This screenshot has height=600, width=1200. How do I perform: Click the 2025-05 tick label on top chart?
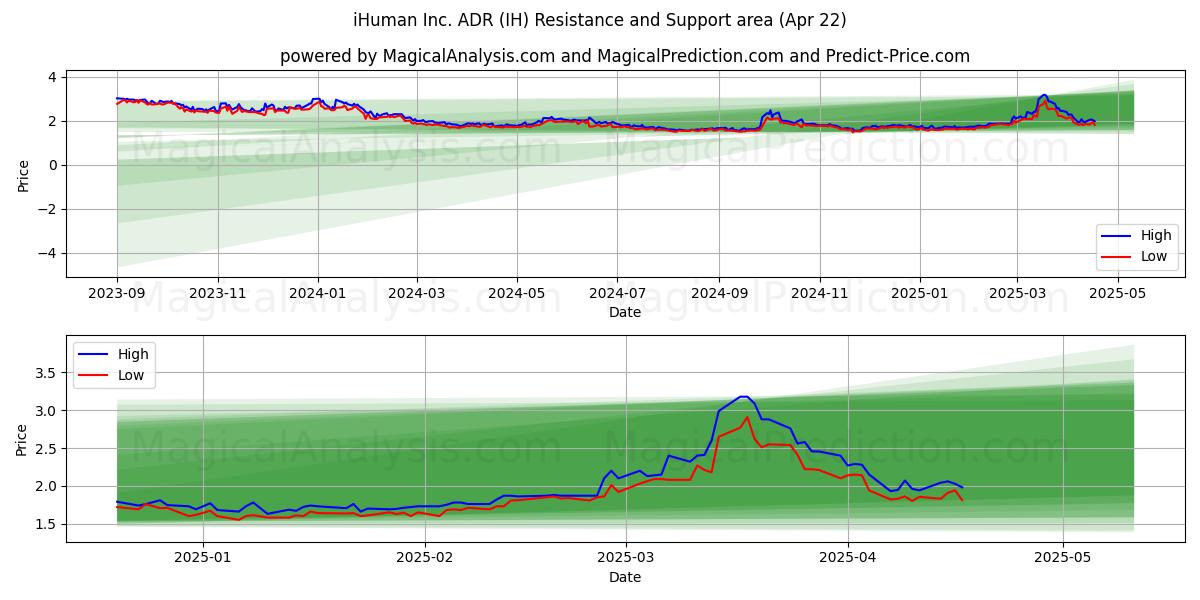coord(1117,294)
